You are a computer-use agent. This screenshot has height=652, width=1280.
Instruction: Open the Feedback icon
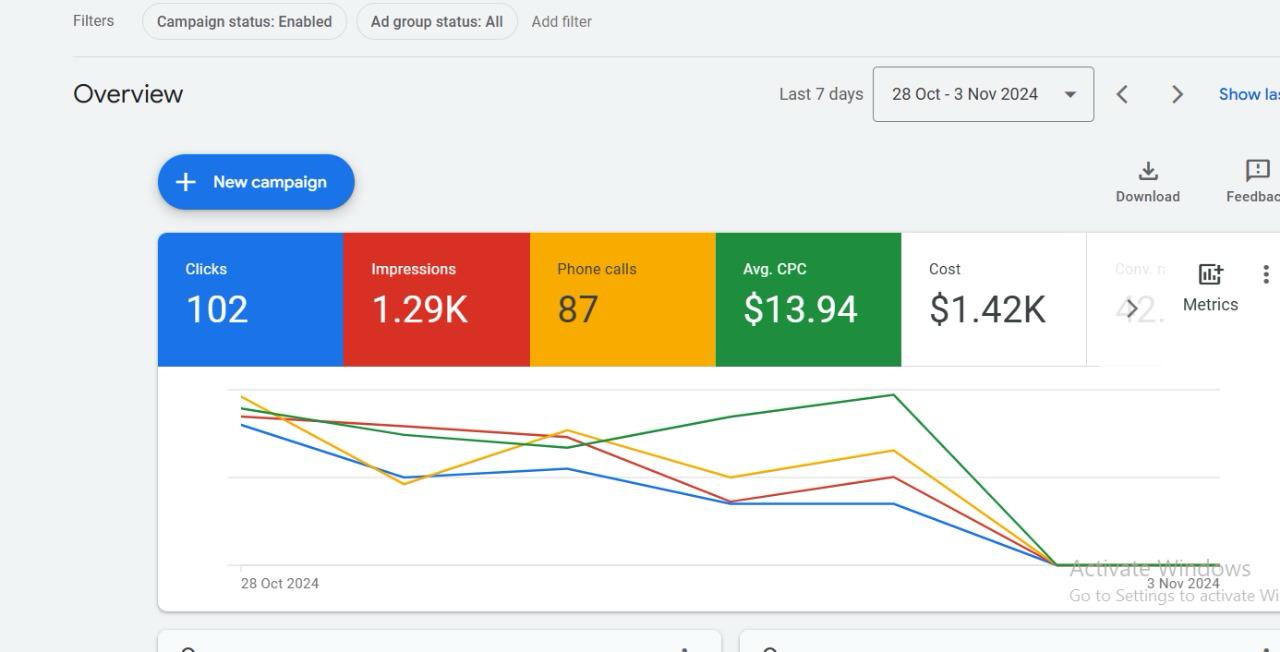tap(1256, 171)
